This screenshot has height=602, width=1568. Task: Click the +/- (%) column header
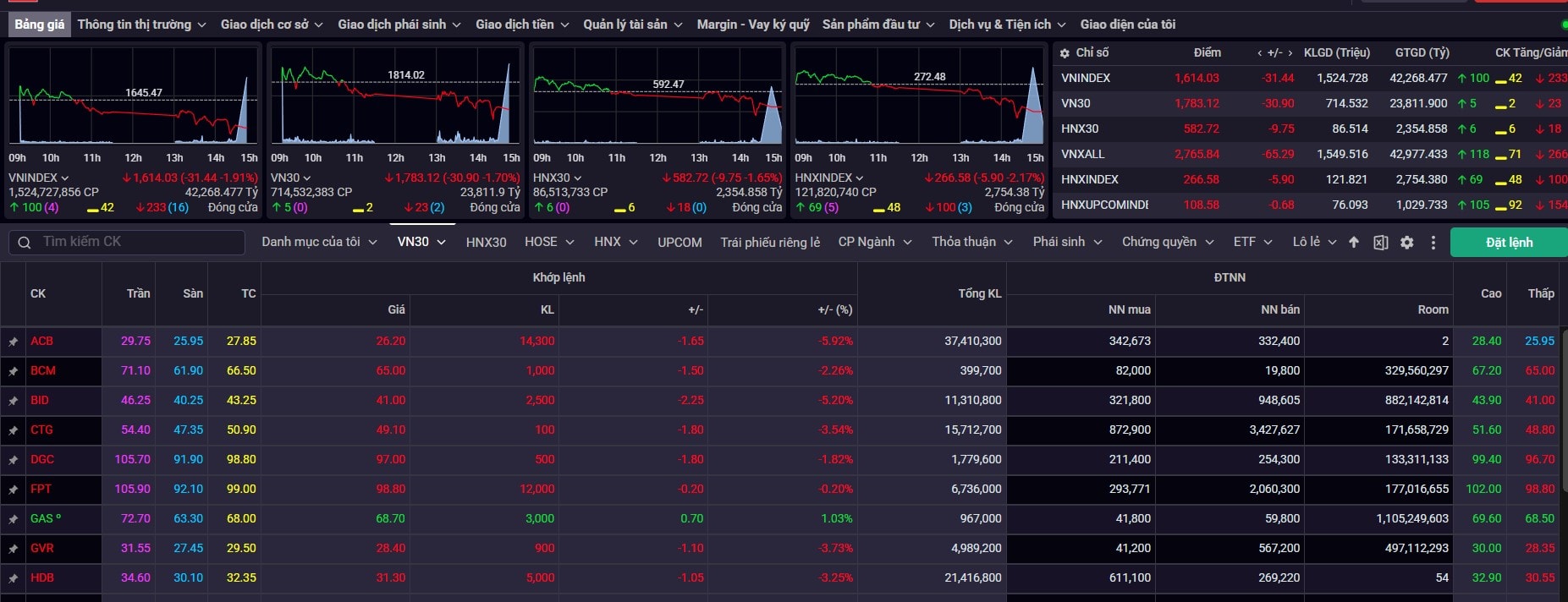[834, 310]
